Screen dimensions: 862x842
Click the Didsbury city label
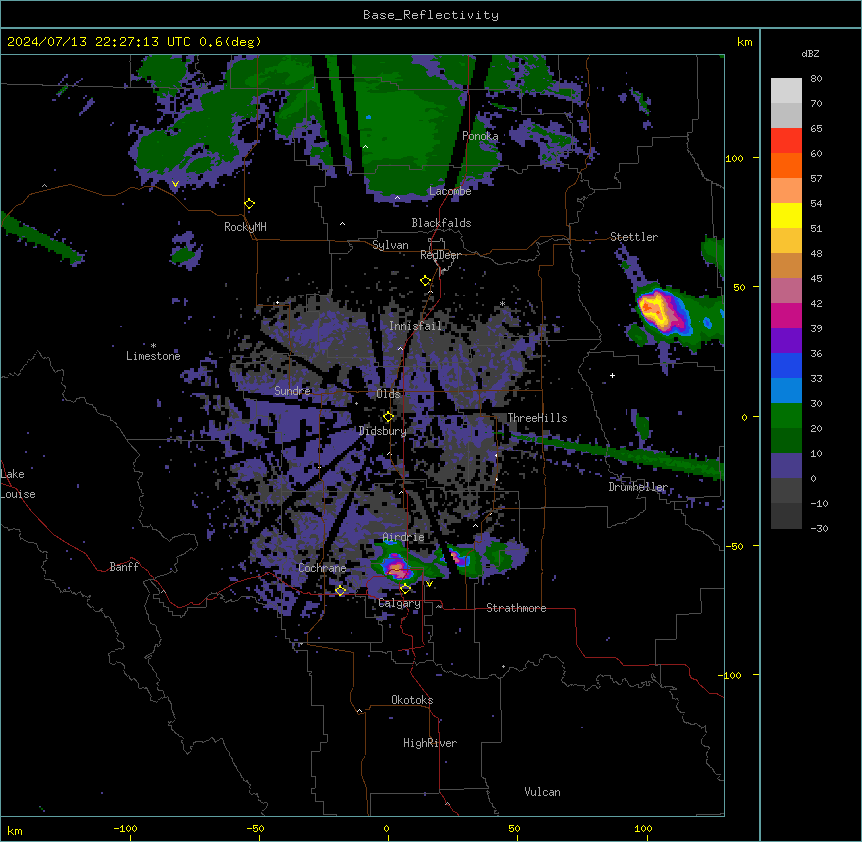tap(383, 431)
